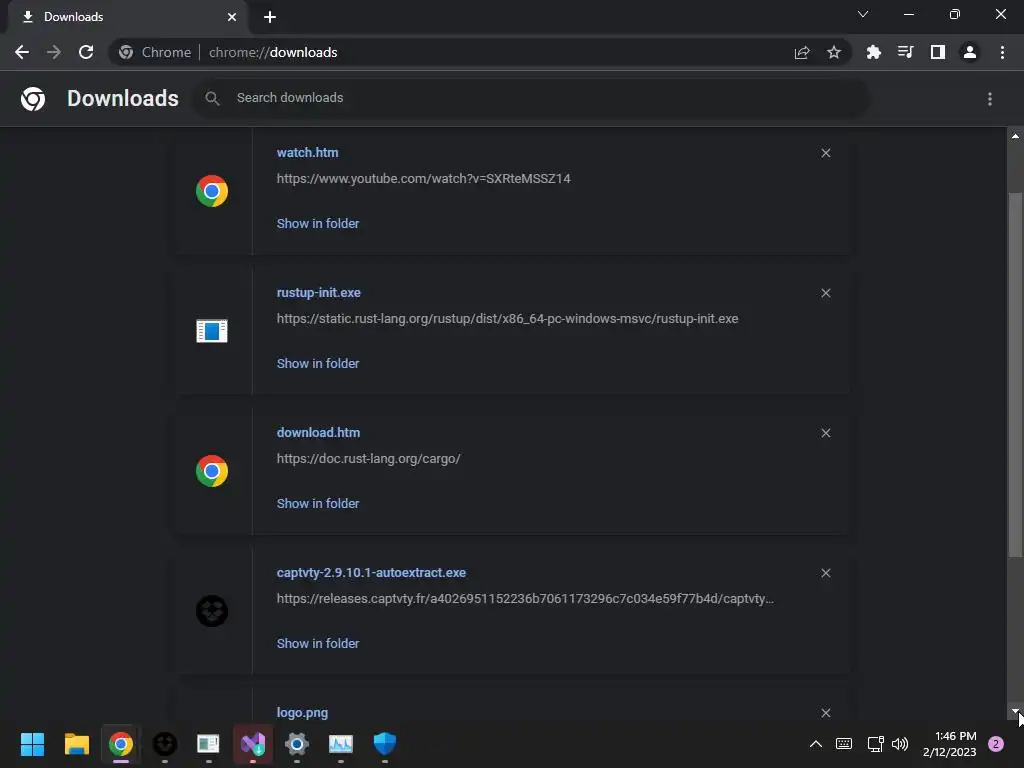Remove captvty autoextract exe from the list
Screen dimensions: 1024x768
coord(825,573)
